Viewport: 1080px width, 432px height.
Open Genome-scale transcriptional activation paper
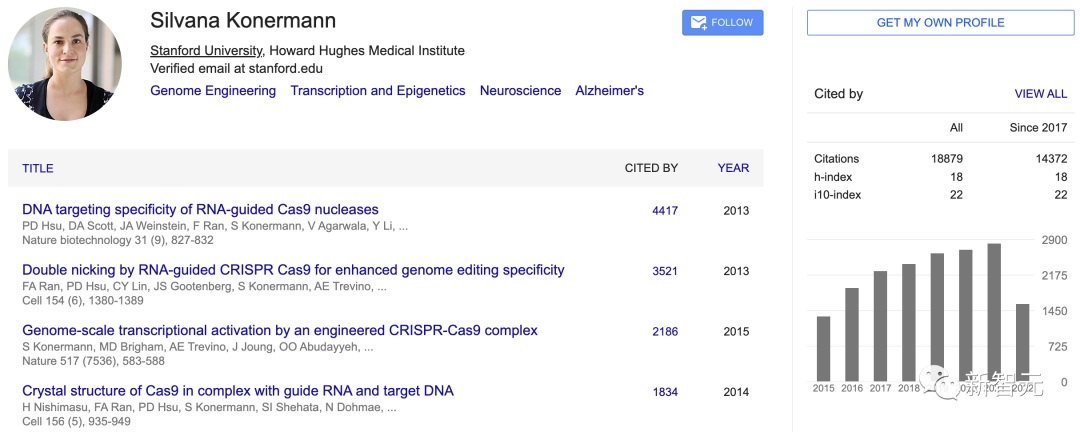[280, 330]
